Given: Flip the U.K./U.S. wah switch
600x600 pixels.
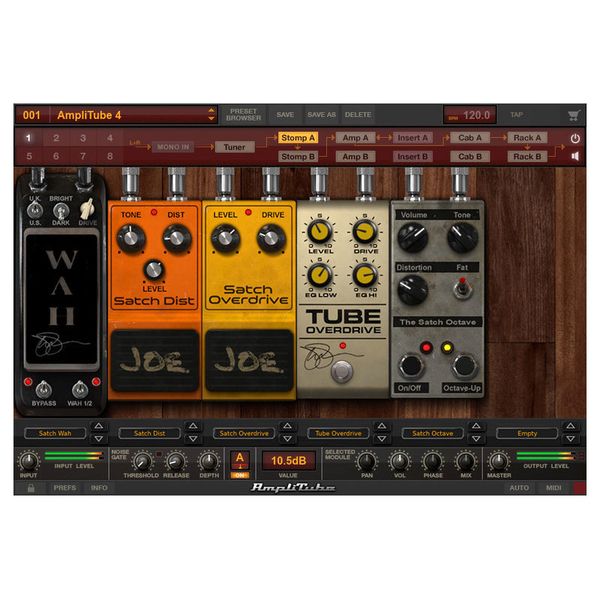Looking at the screenshot, I should [35, 210].
